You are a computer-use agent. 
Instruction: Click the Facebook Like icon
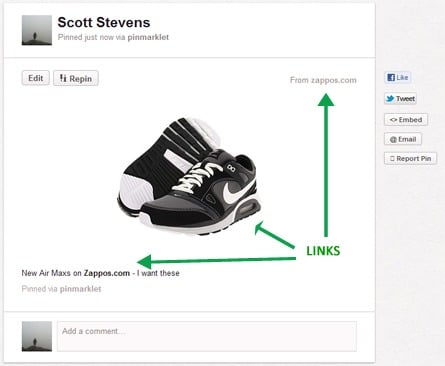pyautogui.click(x=391, y=78)
